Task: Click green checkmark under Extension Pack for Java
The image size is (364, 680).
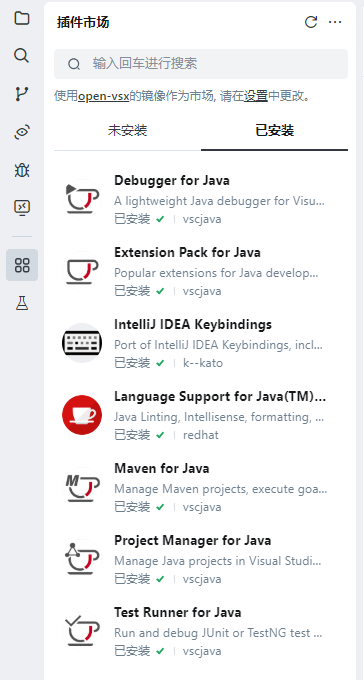Action: click(x=160, y=291)
